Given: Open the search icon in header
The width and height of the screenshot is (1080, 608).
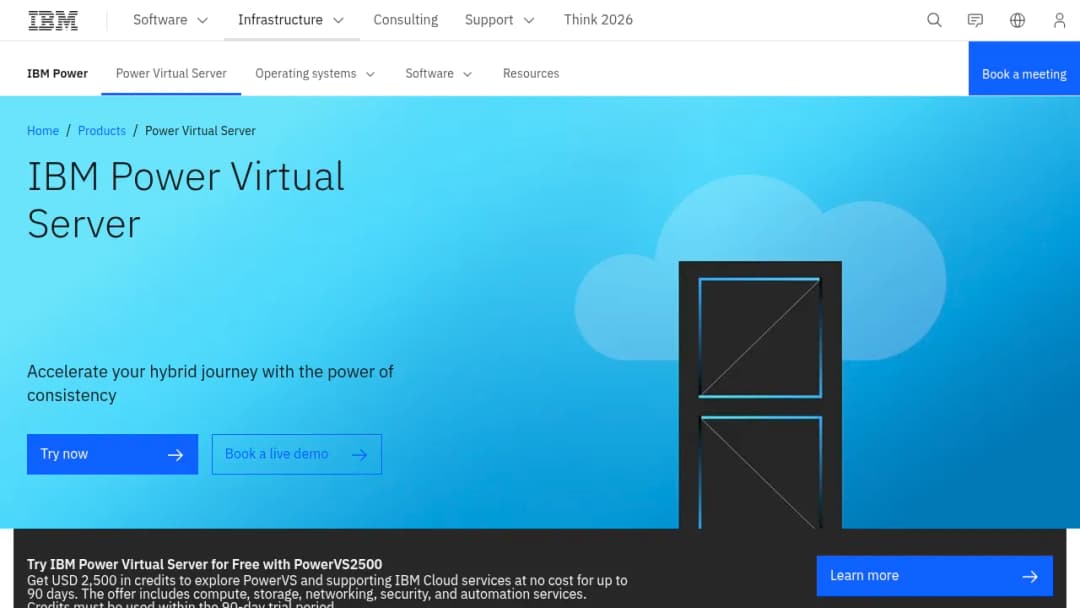Looking at the screenshot, I should tap(934, 20).
